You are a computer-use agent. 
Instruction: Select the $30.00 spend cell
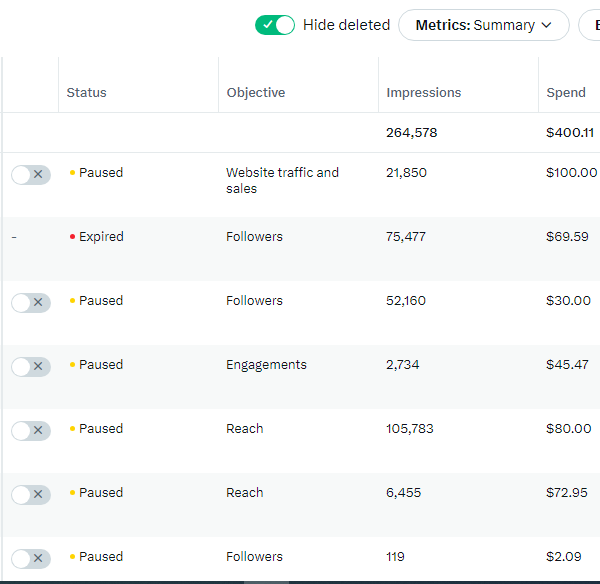(568, 300)
